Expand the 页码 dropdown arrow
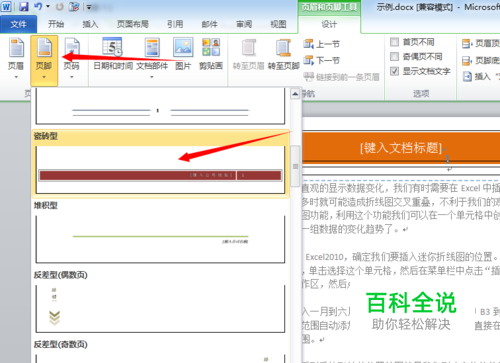This screenshot has width=500, height=363. (x=72, y=77)
